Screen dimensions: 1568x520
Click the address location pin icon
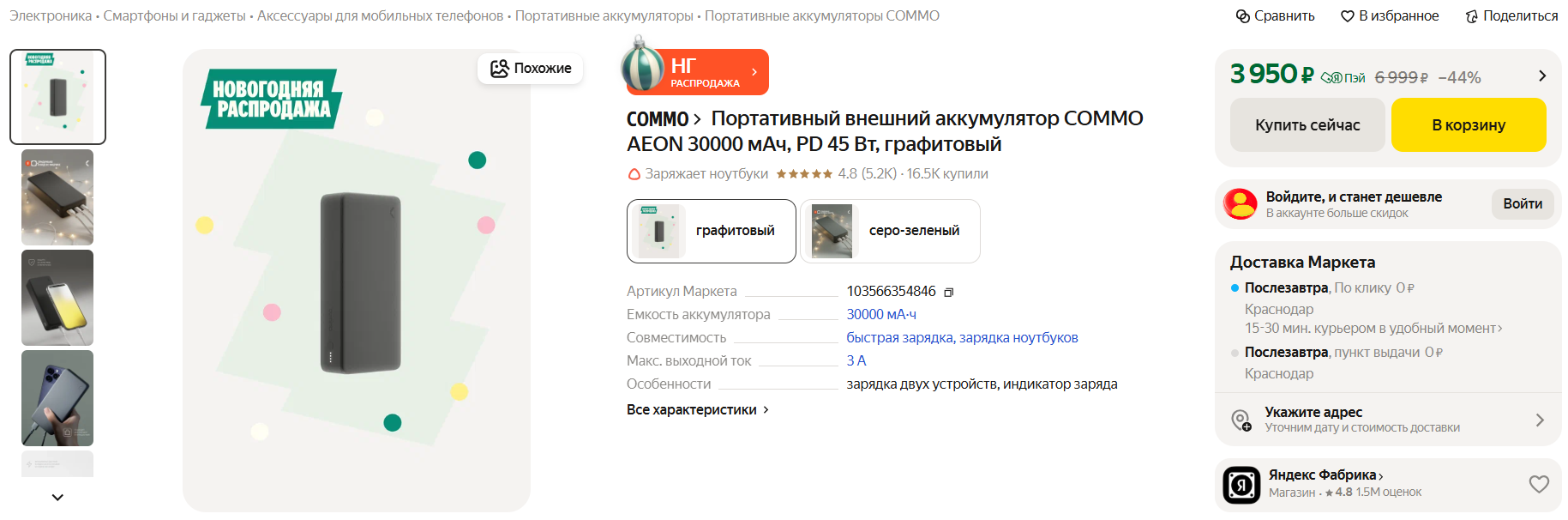point(1241,420)
